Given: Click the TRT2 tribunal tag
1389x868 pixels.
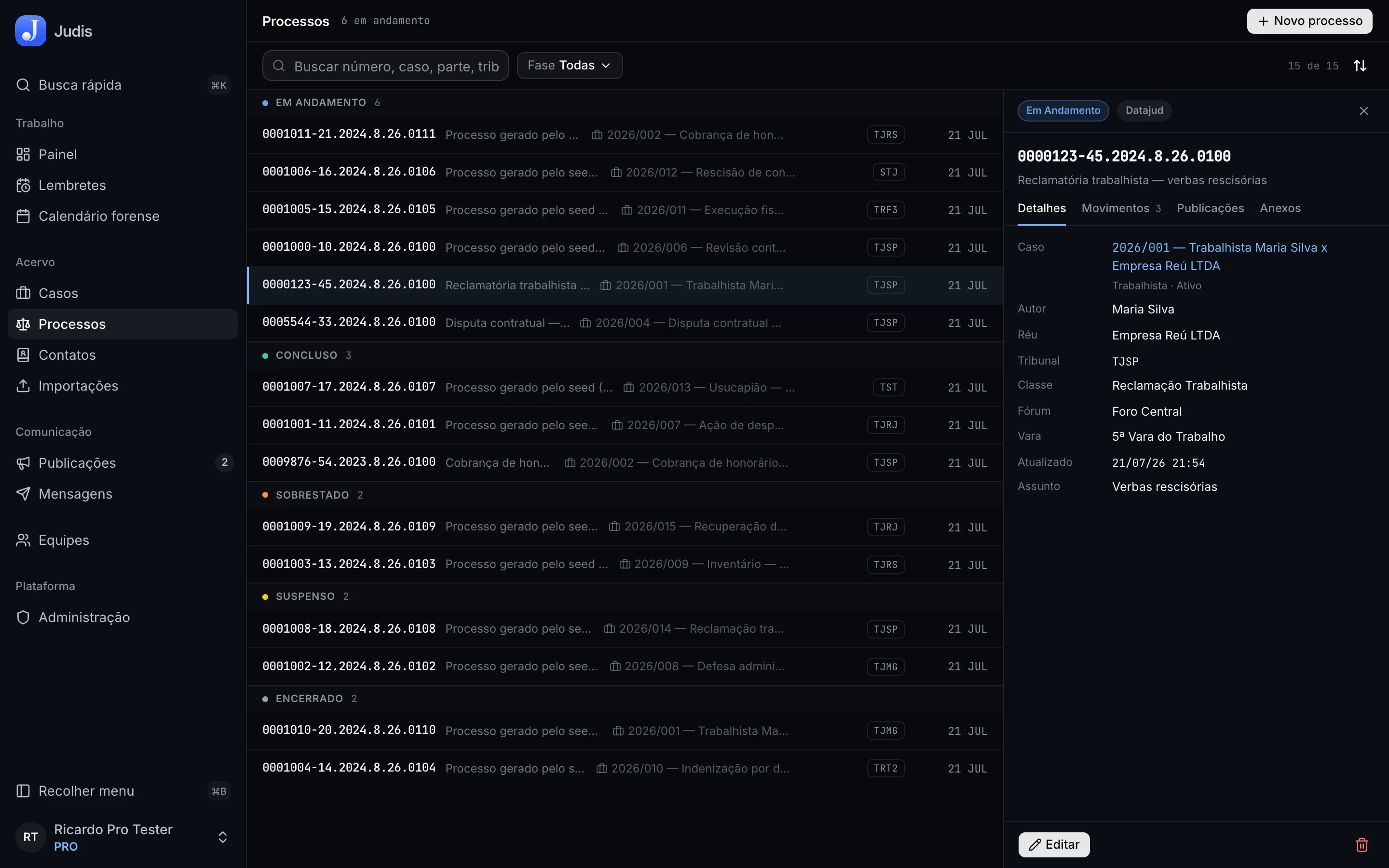Looking at the screenshot, I should pos(885,768).
